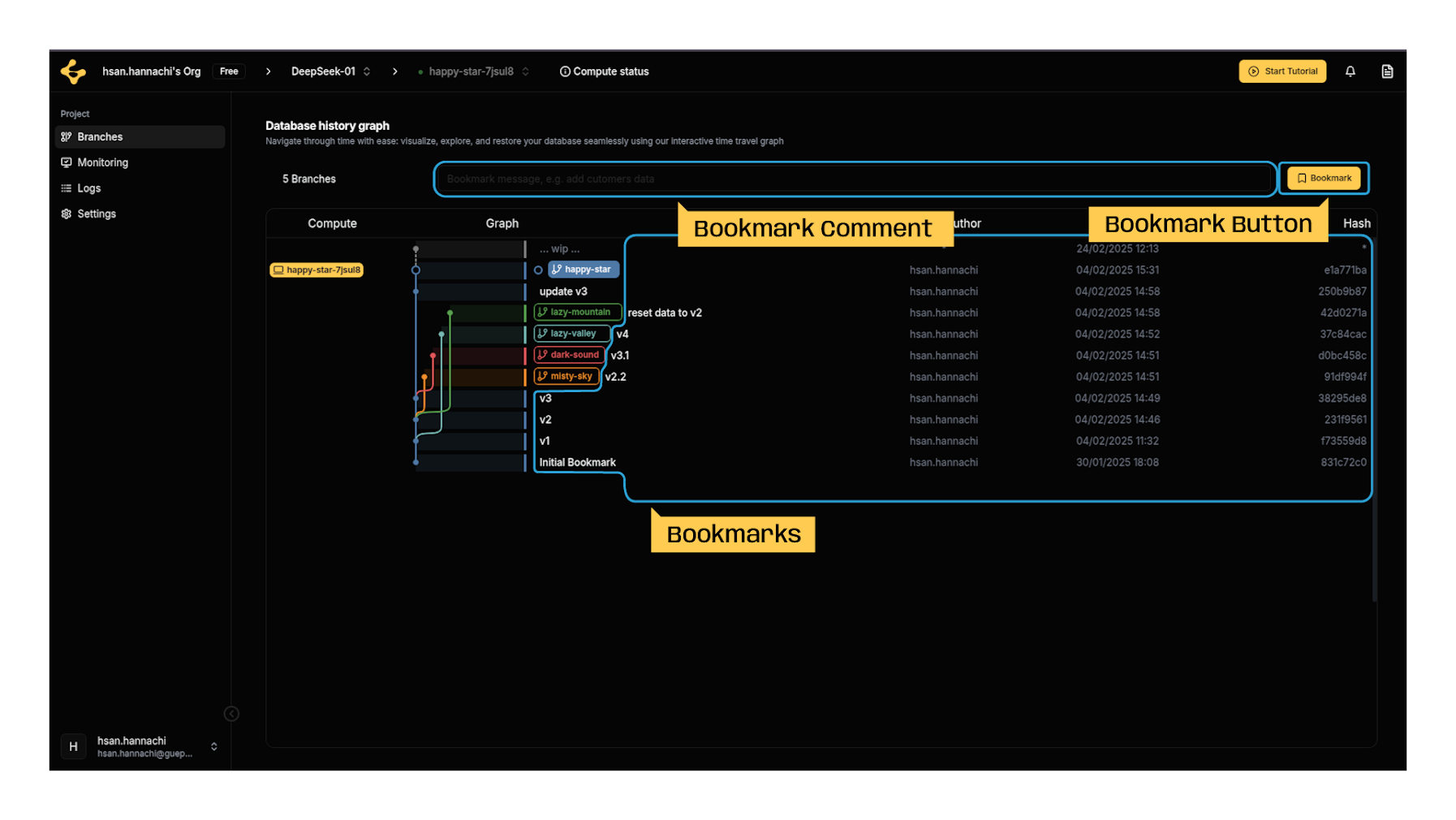The height and width of the screenshot is (820, 1456).
Task: Select the lazy-mountain branch tag
Action: click(x=579, y=313)
